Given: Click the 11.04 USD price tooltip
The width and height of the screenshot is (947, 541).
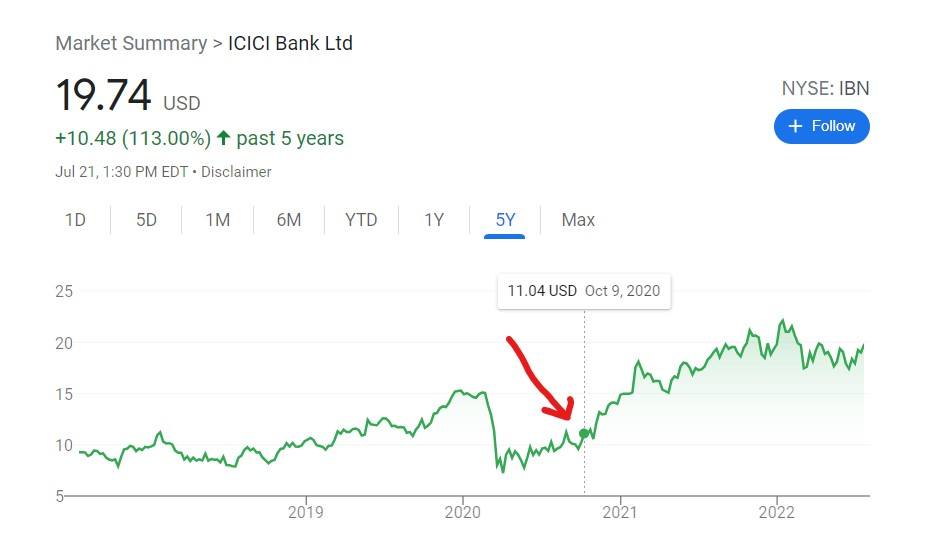Looking at the screenshot, I should 584,291.
